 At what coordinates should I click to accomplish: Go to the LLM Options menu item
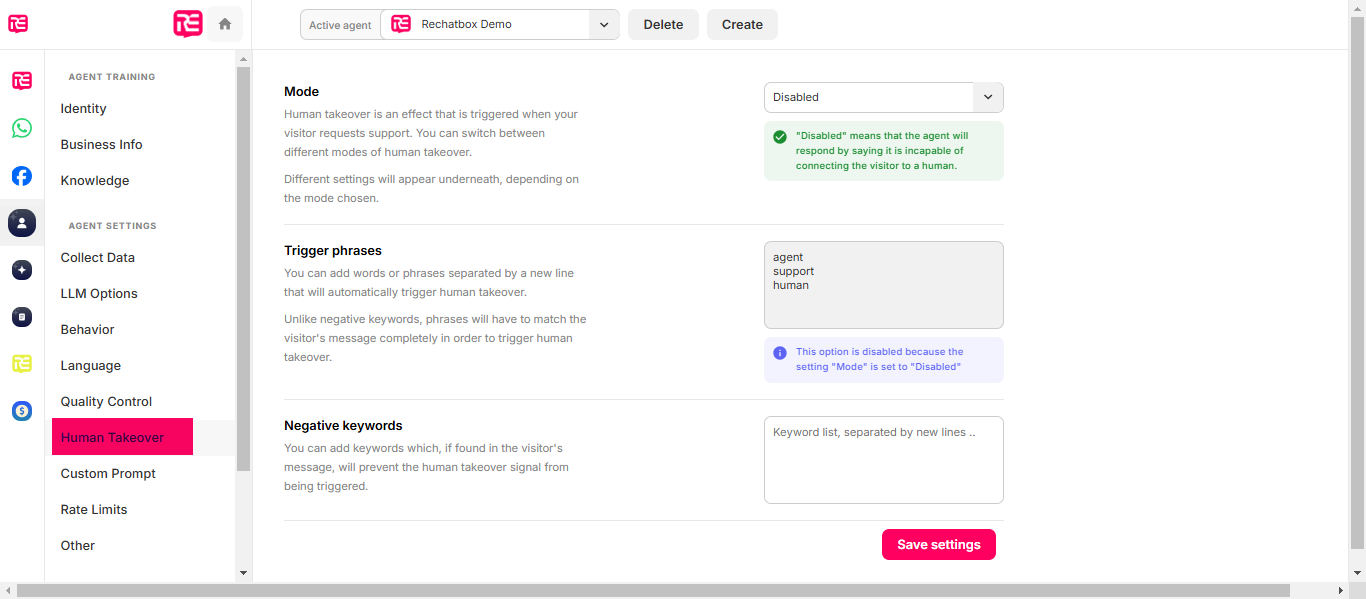click(99, 294)
